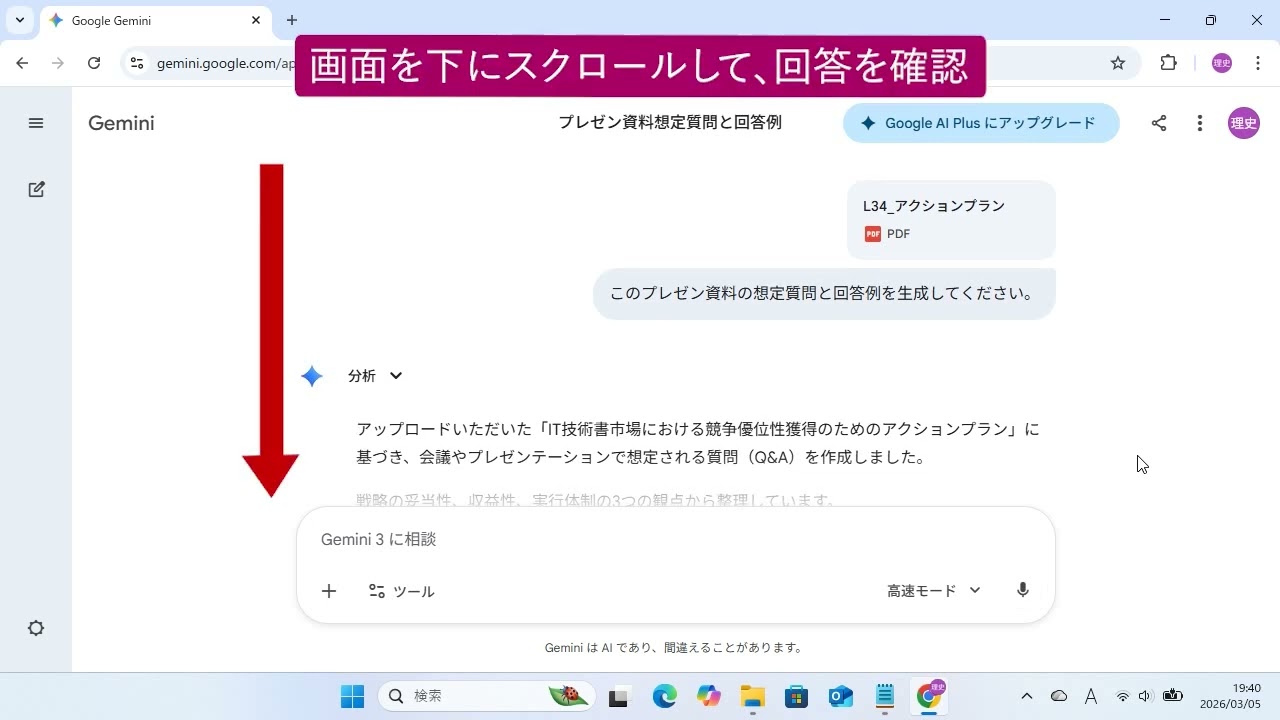Viewport: 1280px width, 720px height.
Task: Open the ツール tools button
Action: pos(401,591)
